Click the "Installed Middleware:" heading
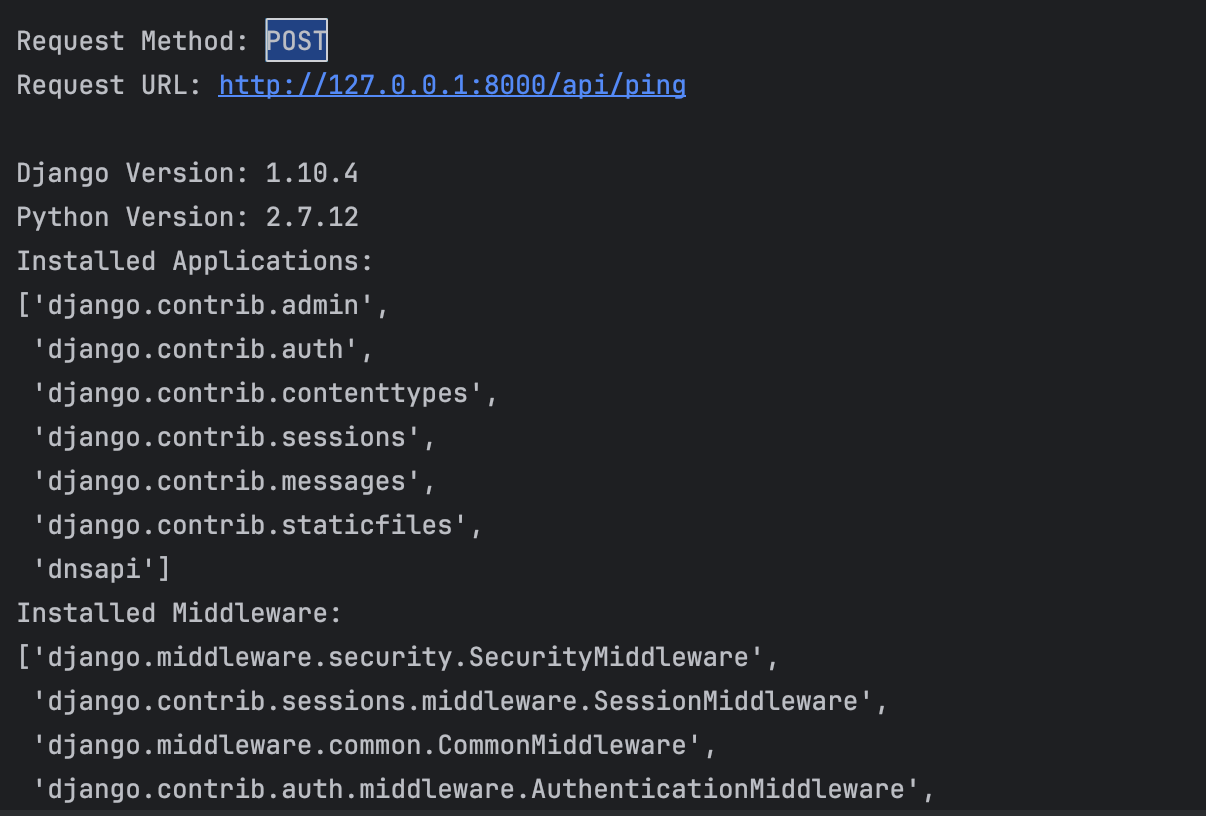The height and width of the screenshot is (816, 1206). pyautogui.click(x=179, y=613)
